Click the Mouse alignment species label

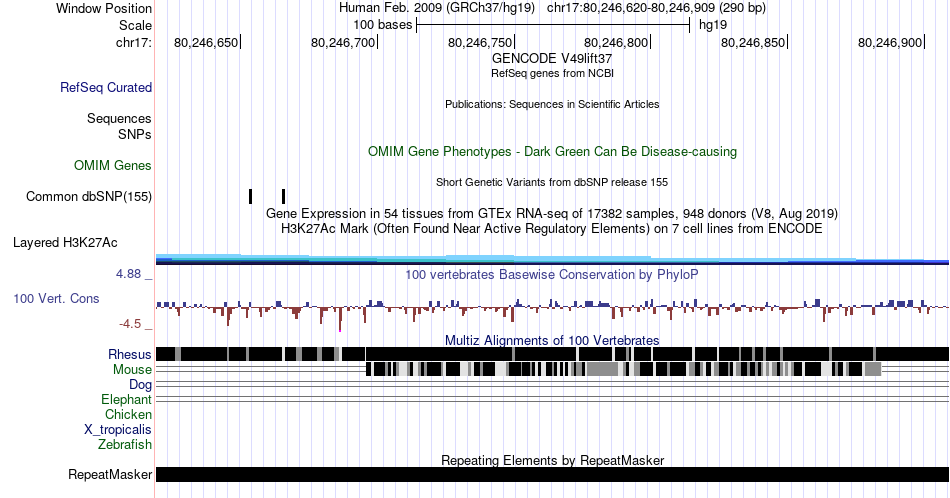pos(132,369)
